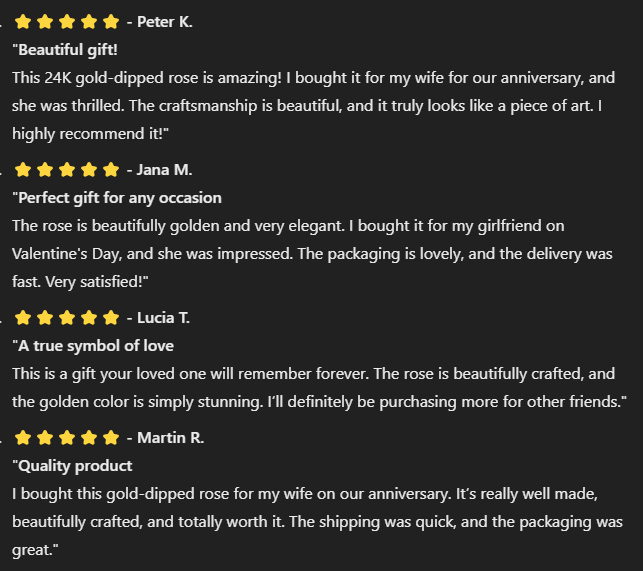Click the "A true symbol of love" title
Viewport: 643px width, 571px height.
click(x=93, y=346)
